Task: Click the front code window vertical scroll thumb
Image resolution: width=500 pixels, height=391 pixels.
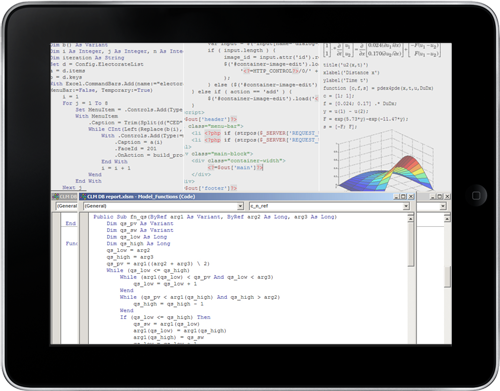Action: click(x=411, y=244)
